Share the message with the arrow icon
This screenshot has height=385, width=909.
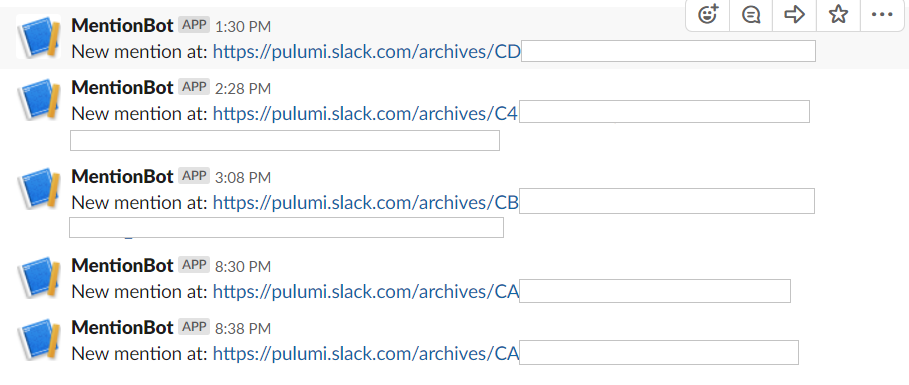pyautogui.click(x=794, y=14)
